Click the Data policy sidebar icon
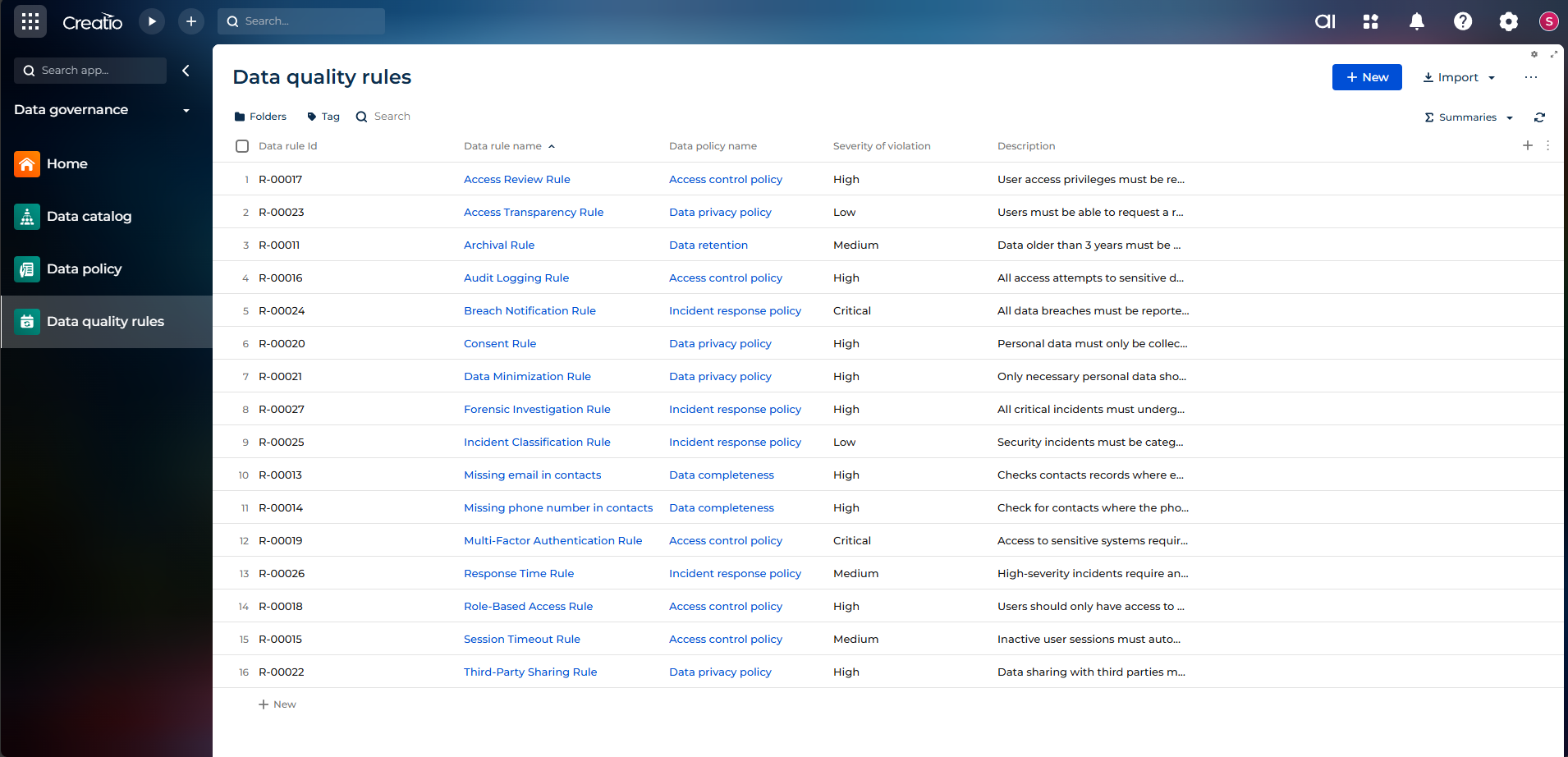 pyautogui.click(x=27, y=269)
